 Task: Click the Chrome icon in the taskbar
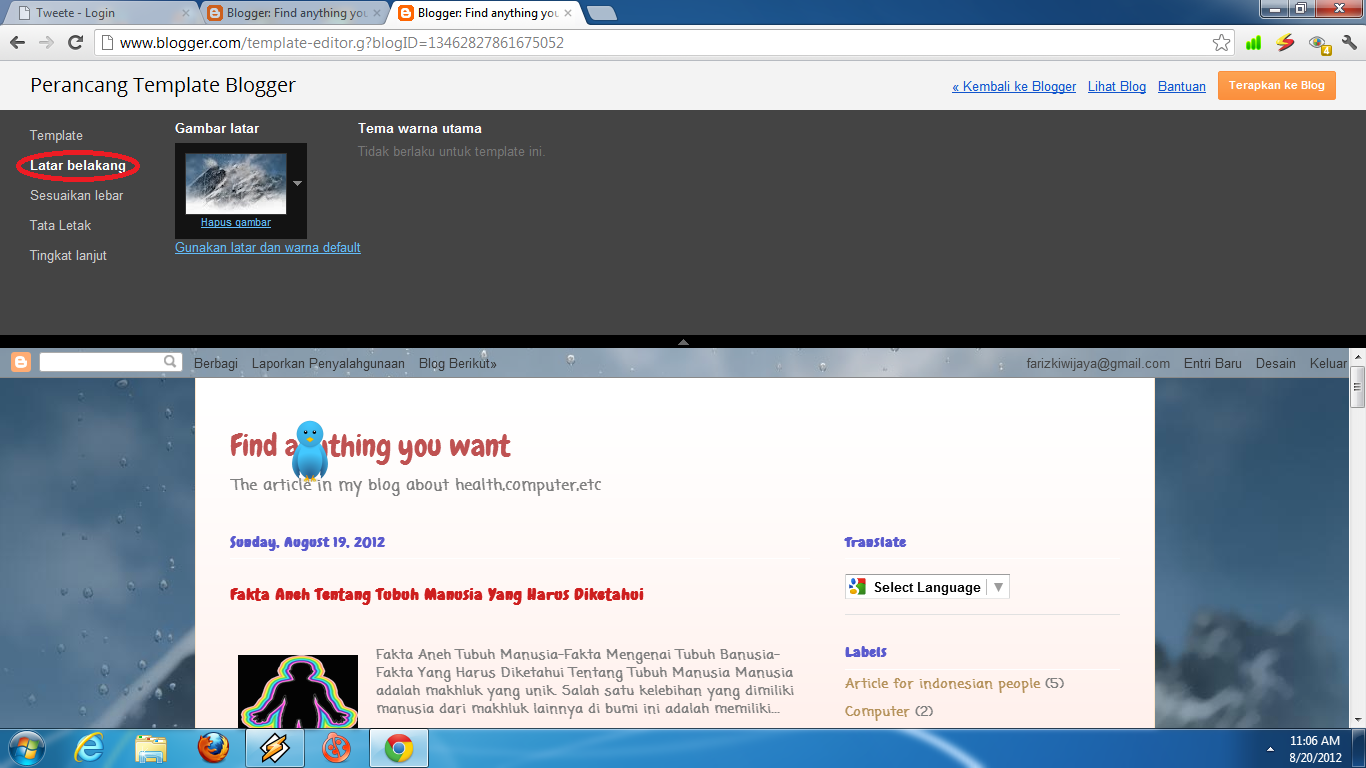(x=399, y=748)
